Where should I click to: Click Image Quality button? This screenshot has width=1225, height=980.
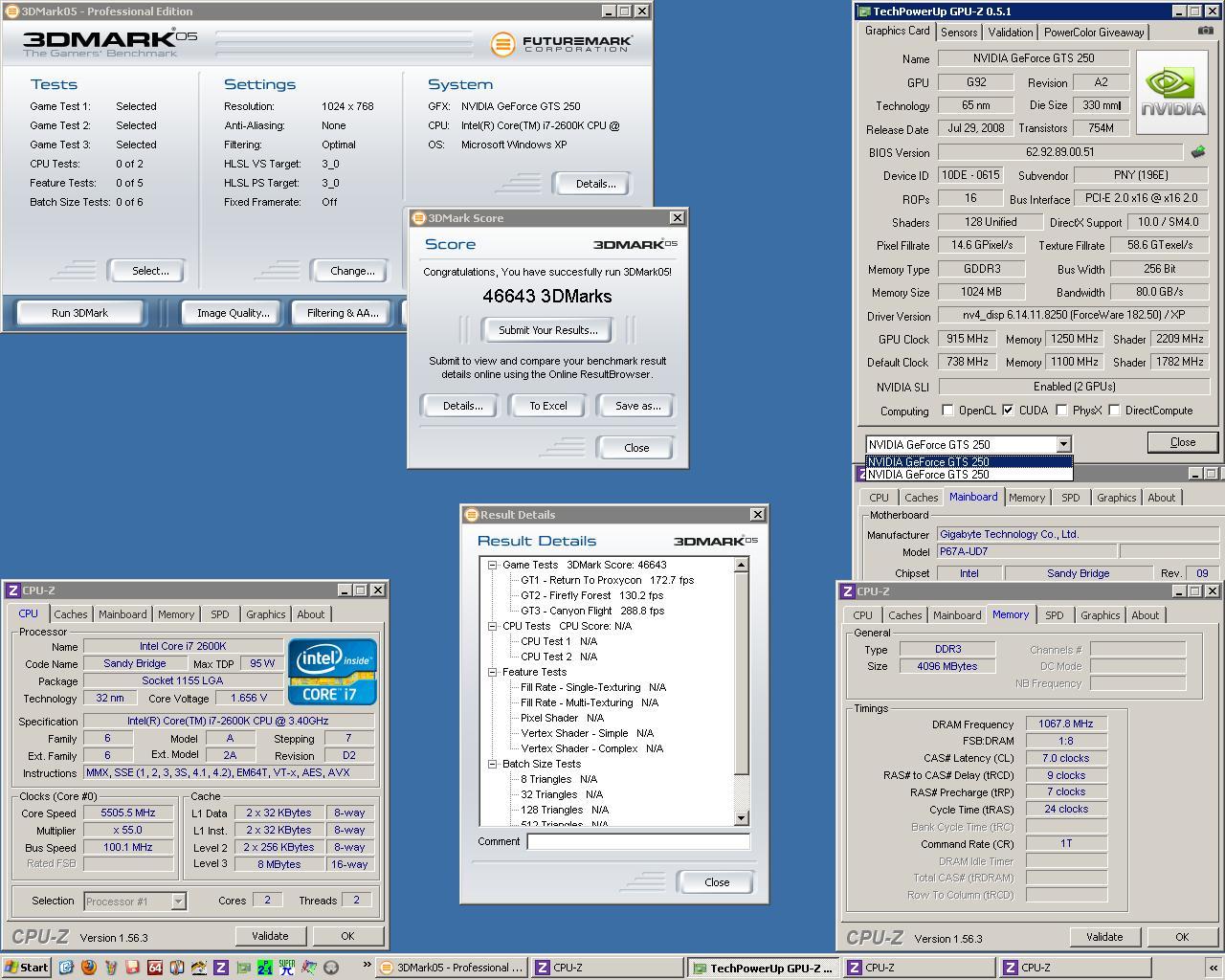pos(233,313)
